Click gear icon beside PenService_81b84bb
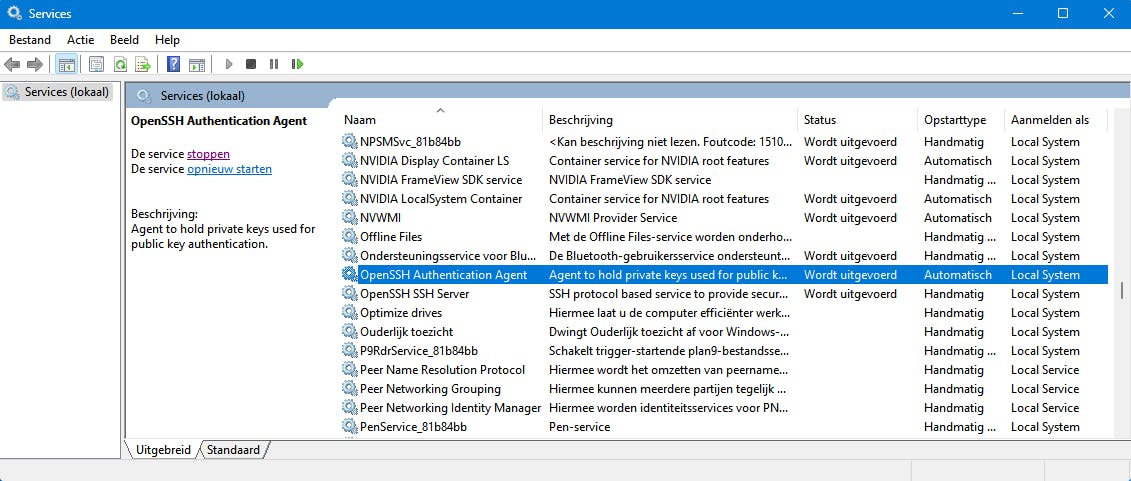Screen dimensions: 1131x481 [x=349, y=426]
